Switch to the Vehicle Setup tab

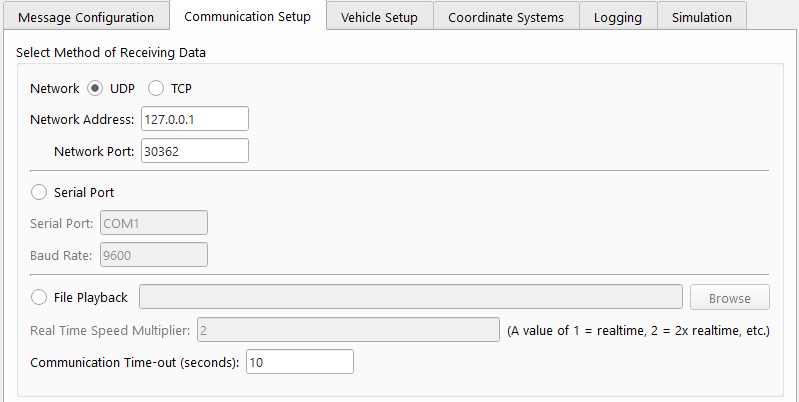(379, 17)
